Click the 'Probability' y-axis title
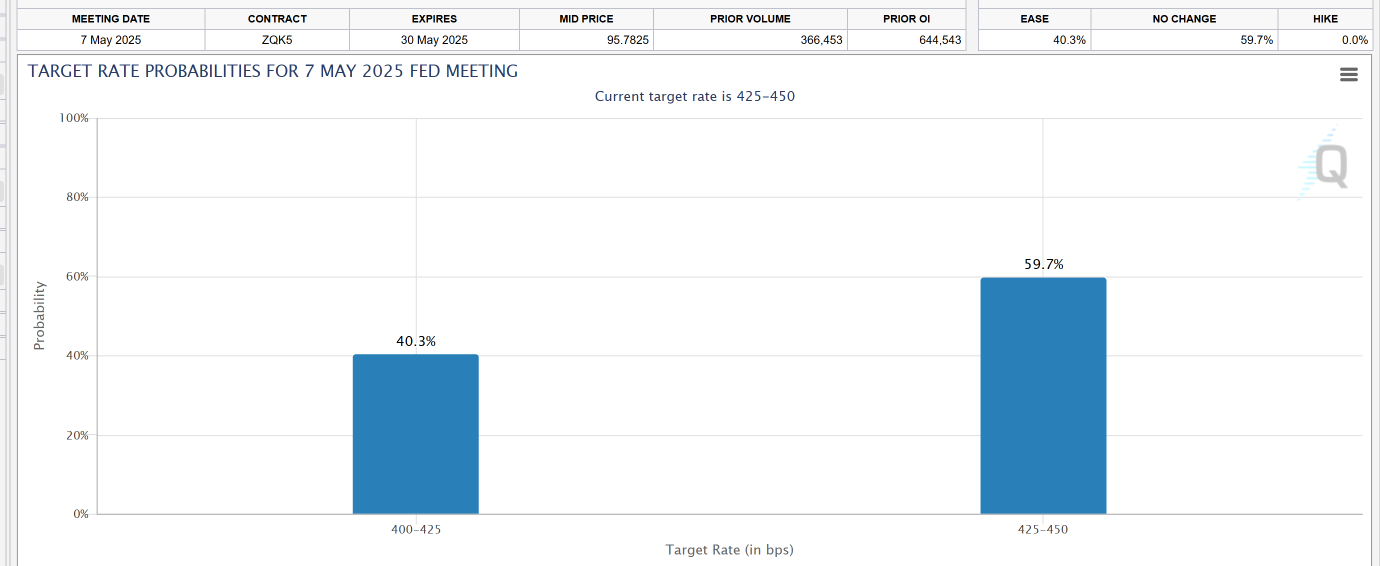The width and height of the screenshot is (1380, 566). (x=40, y=316)
